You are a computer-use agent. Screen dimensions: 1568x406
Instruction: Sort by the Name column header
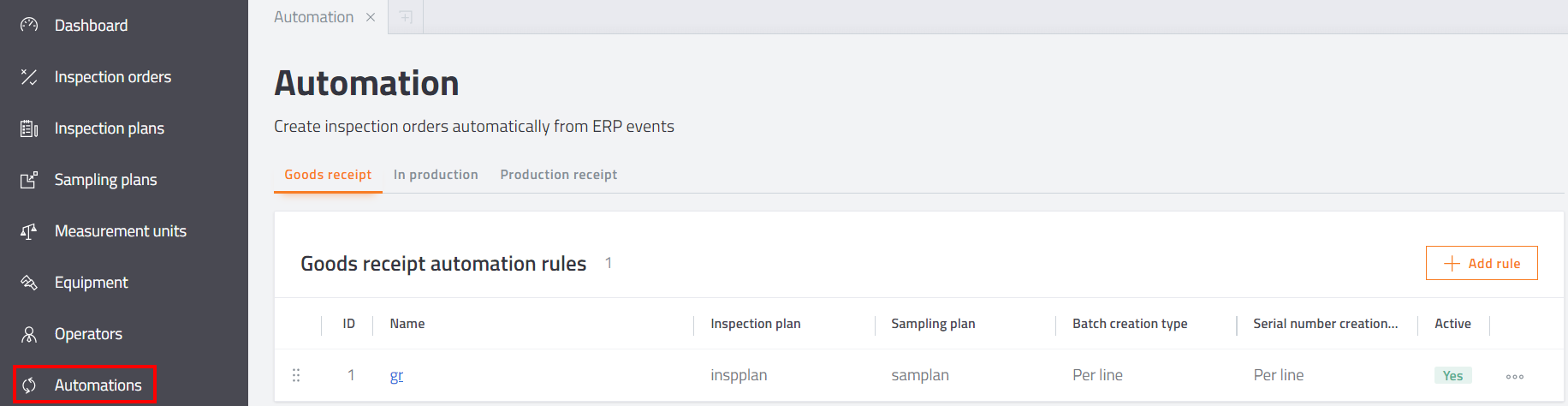[x=407, y=324]
